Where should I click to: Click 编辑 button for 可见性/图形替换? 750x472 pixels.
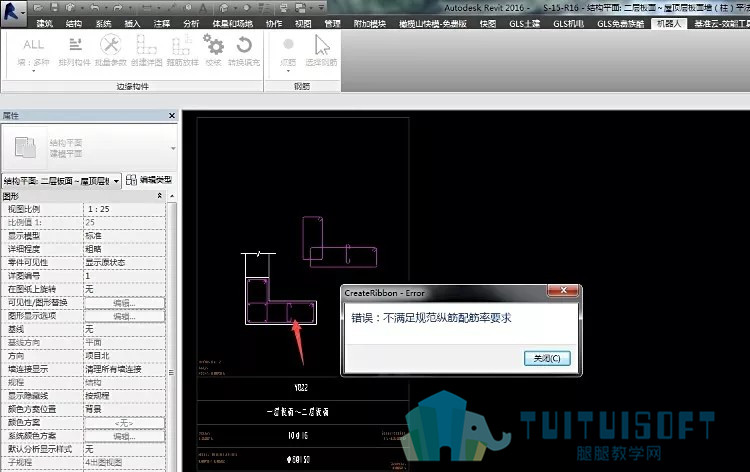(124, 303)
